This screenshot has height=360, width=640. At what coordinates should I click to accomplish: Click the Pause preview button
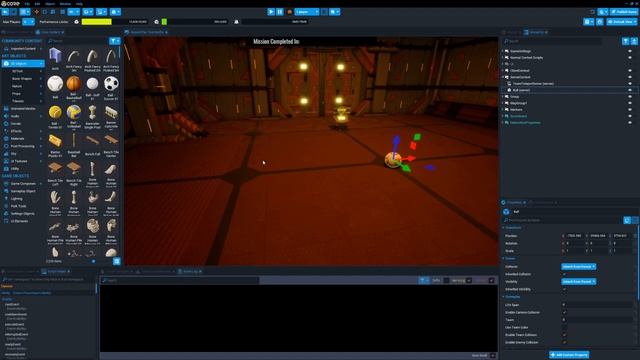pos(280,12)
